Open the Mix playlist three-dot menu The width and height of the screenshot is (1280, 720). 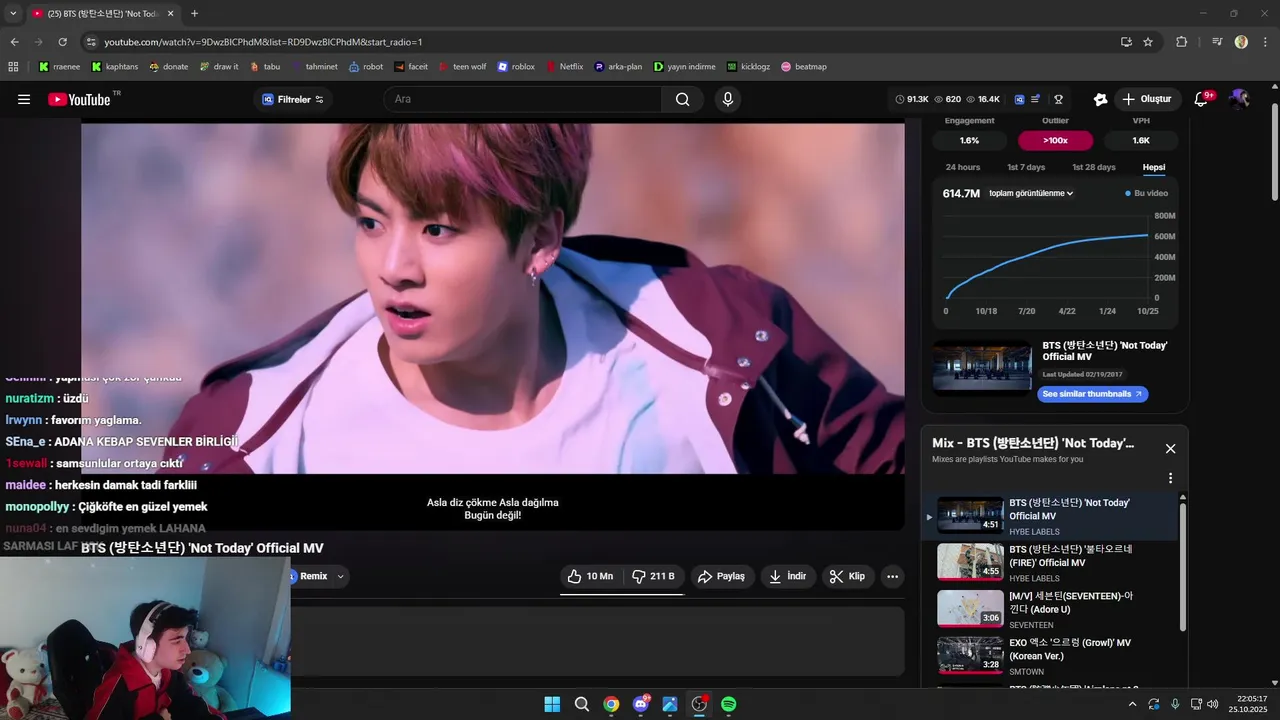click(x=1170, y=478)
